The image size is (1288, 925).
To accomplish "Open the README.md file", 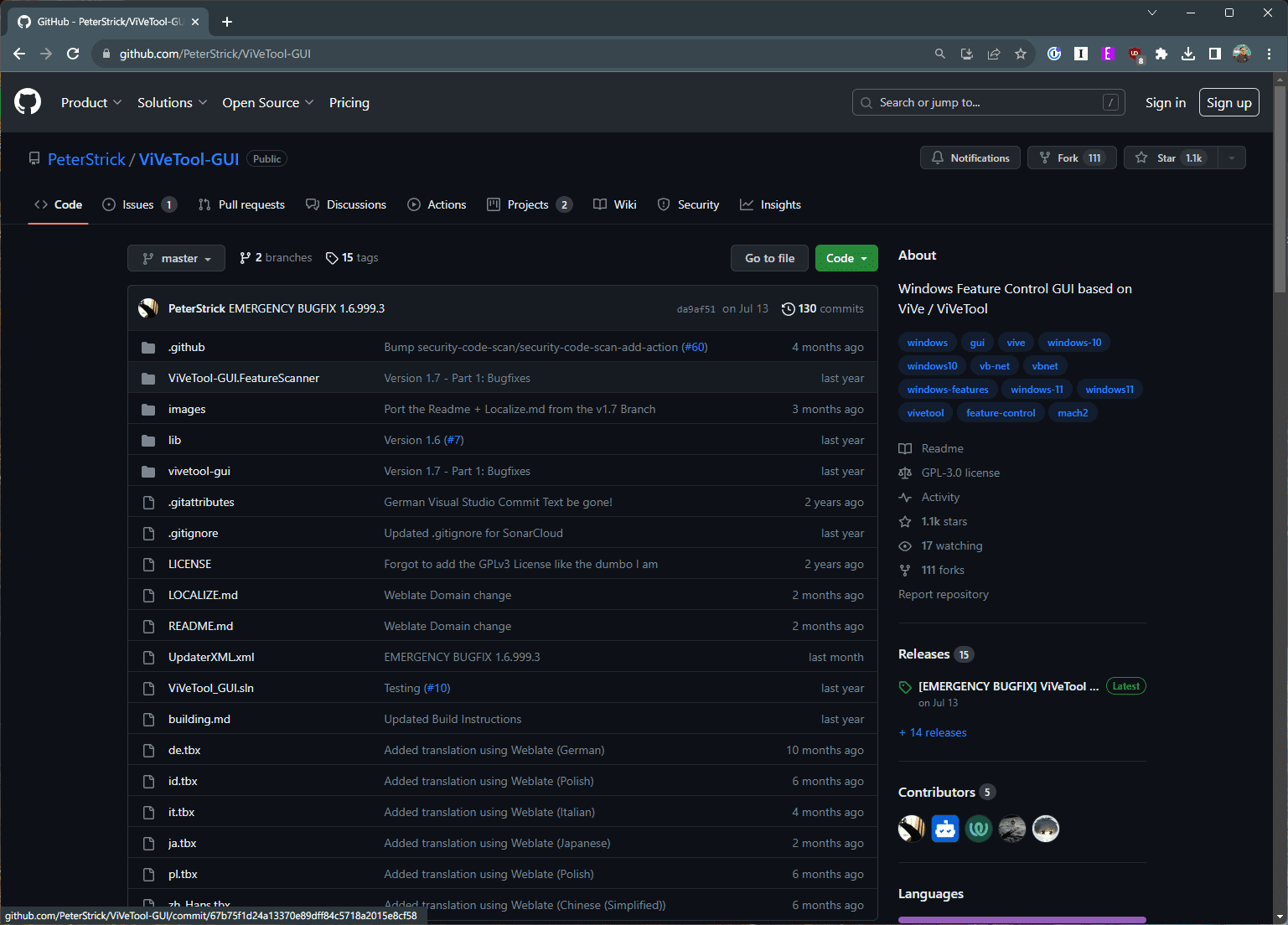I will [200, 626].
